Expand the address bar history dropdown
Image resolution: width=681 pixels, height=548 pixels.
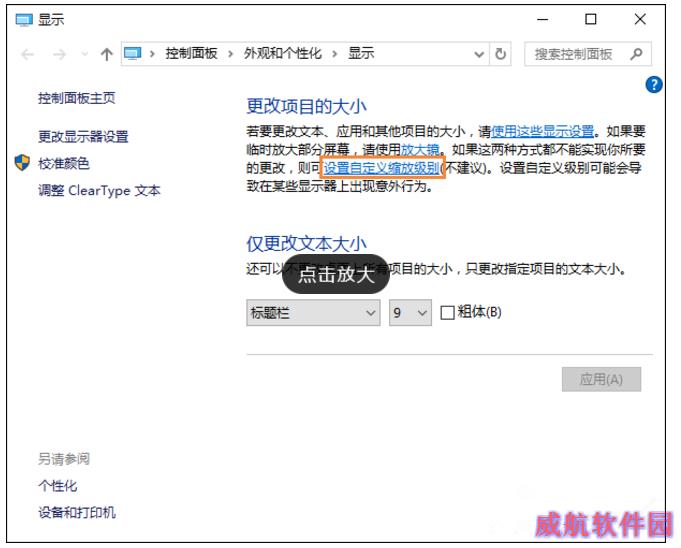479,54
